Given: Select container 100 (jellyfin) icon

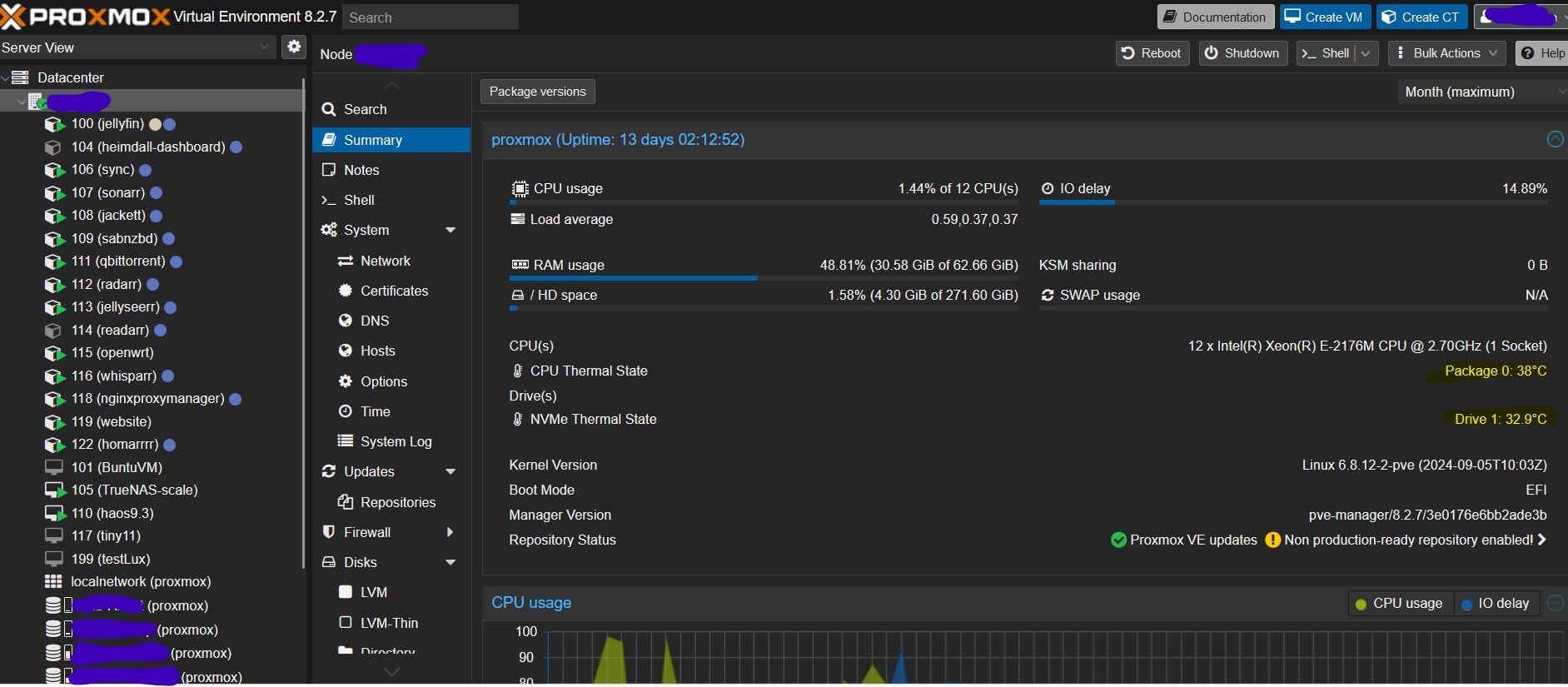Looking at the screenshot, I should pos(54,124).
